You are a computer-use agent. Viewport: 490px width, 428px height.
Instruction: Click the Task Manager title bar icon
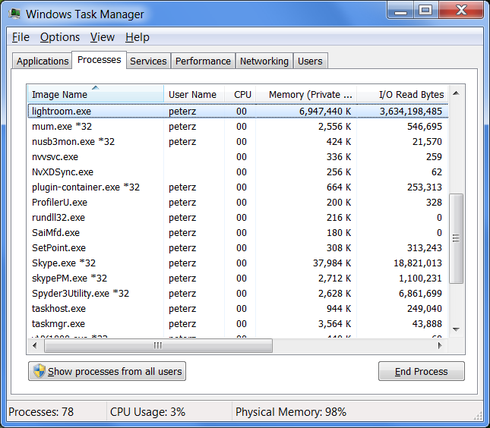14,14
